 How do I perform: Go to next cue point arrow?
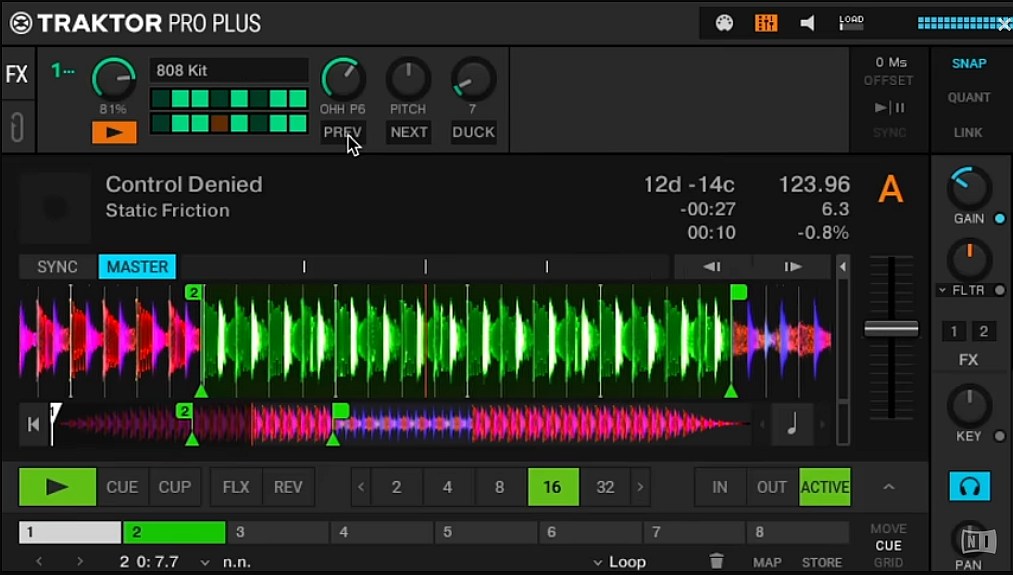click(79, 561)
